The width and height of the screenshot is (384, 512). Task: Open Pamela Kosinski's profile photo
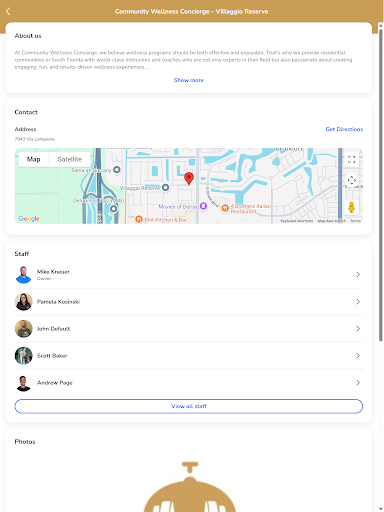(x=23, y=302)
